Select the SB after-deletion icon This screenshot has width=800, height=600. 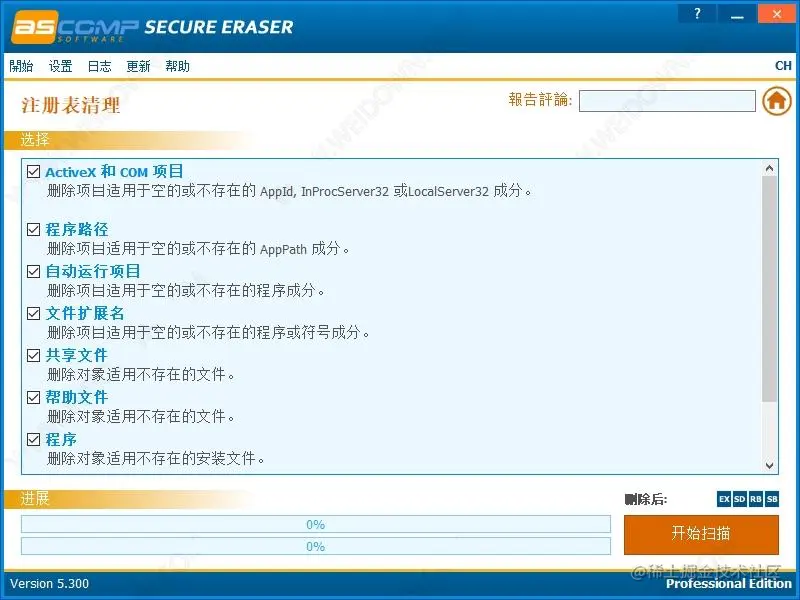point(772,499)
